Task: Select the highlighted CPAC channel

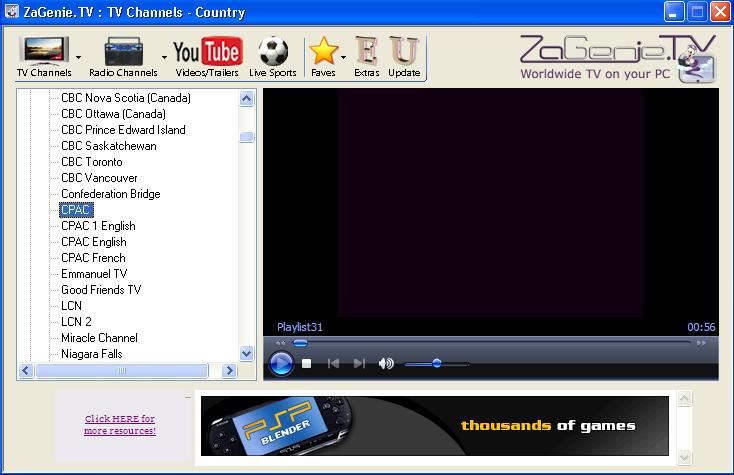Action: (x=76, y=210)
